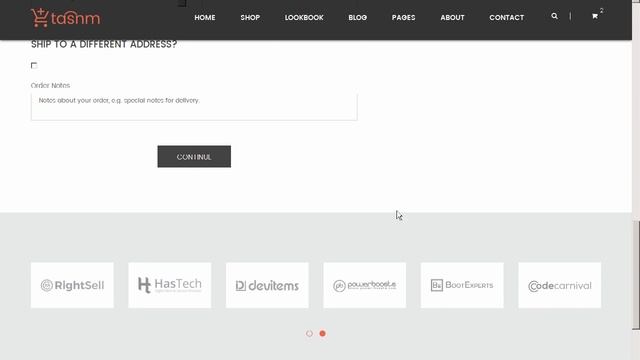The width and height of the screenshot is (640, 360).
Task: Click the Order Notes label
Action: [x=50, y=85]
